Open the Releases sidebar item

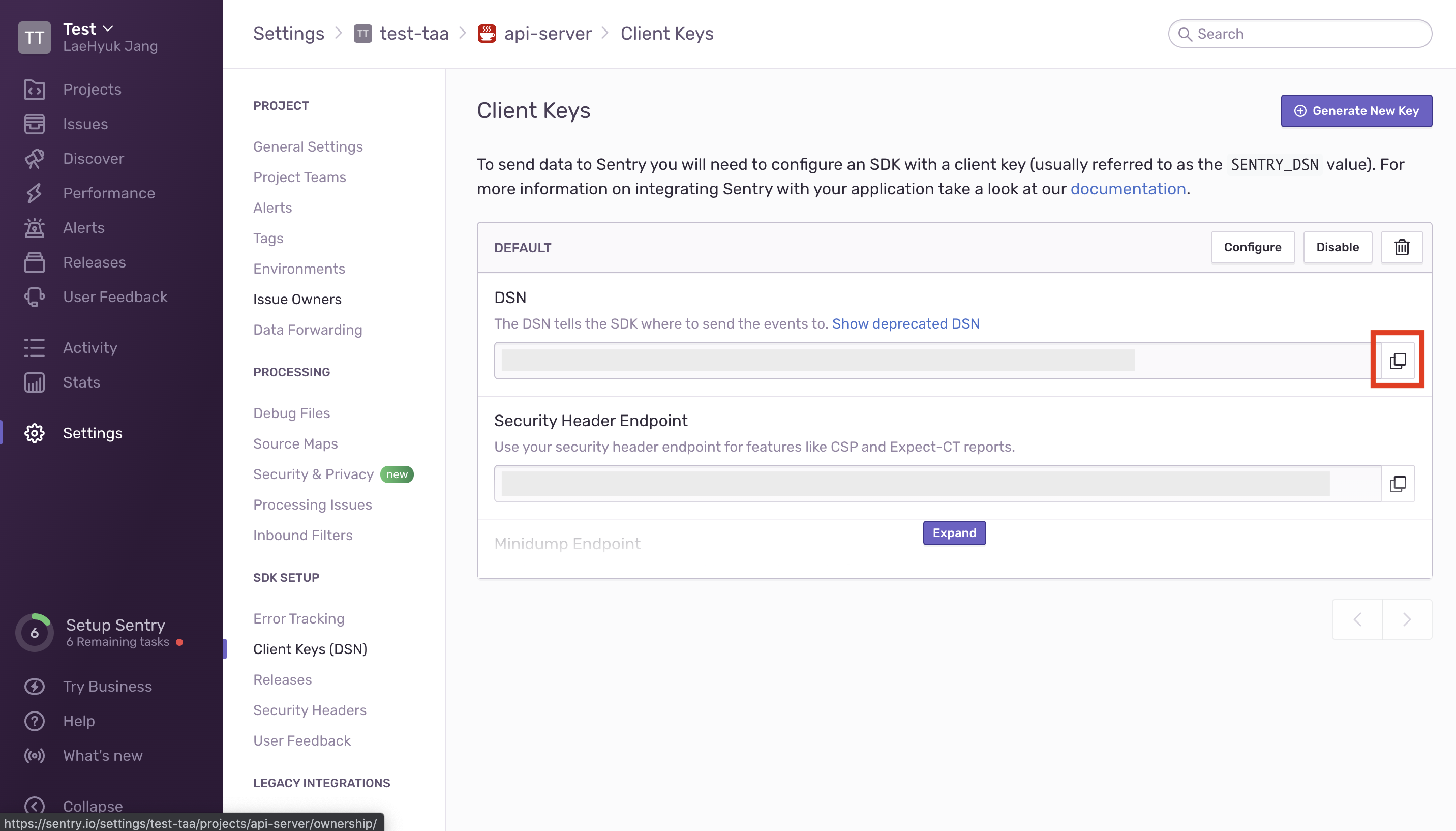(x=94, y=262)
